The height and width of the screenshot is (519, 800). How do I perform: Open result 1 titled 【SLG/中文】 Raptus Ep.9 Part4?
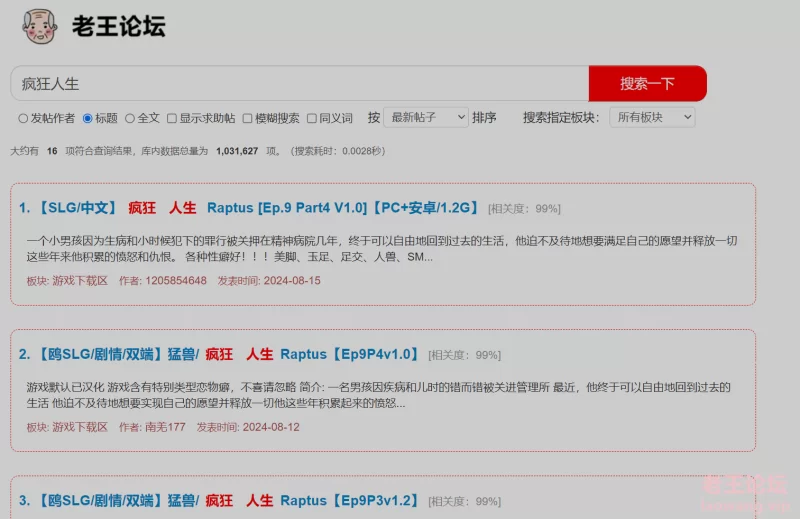[249, 208]
